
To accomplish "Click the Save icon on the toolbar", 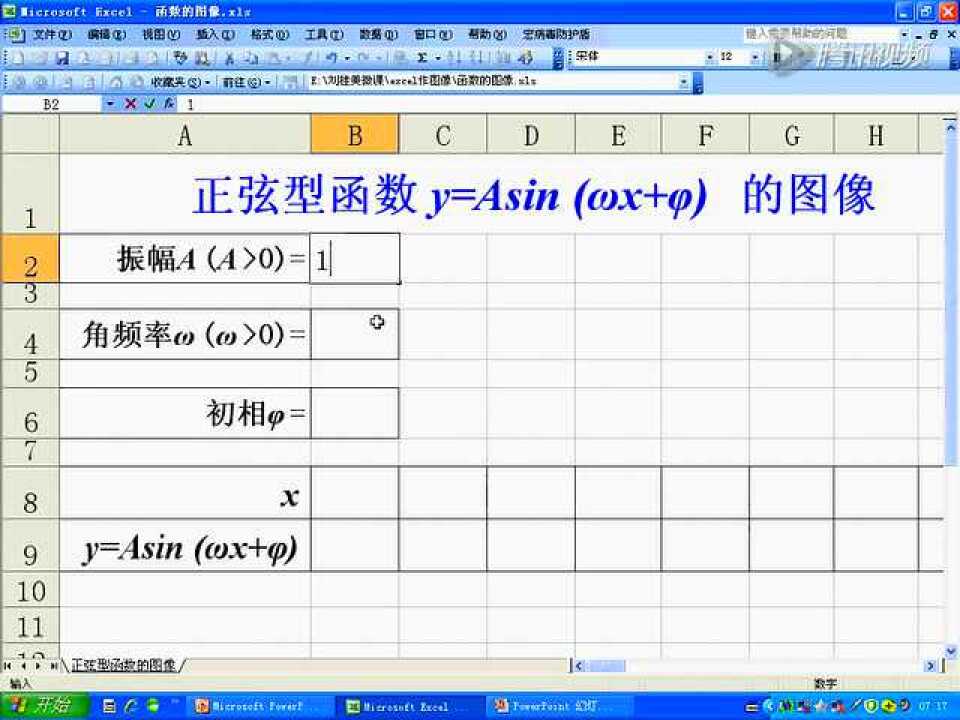I will (60, 57).
